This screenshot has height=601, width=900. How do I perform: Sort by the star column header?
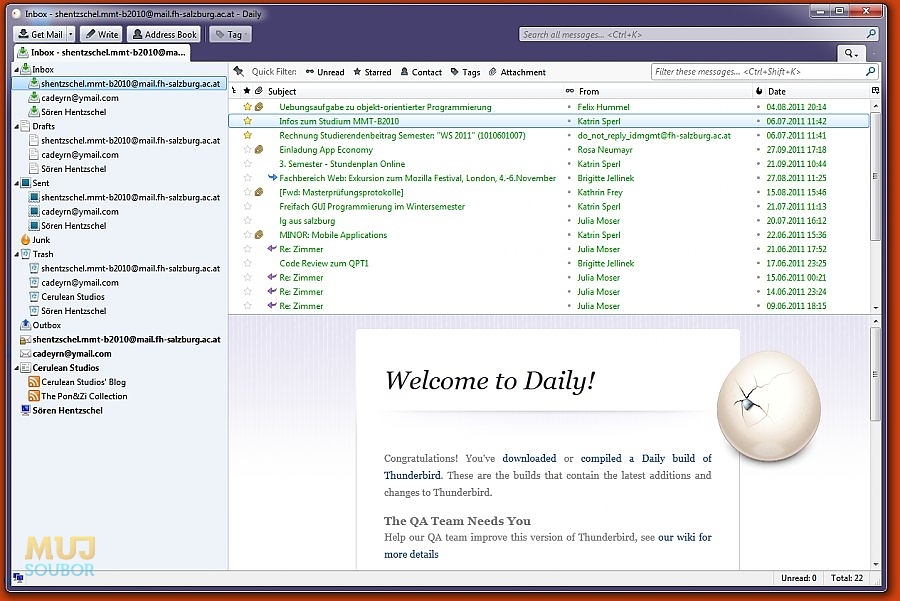(x=247, y=91)
